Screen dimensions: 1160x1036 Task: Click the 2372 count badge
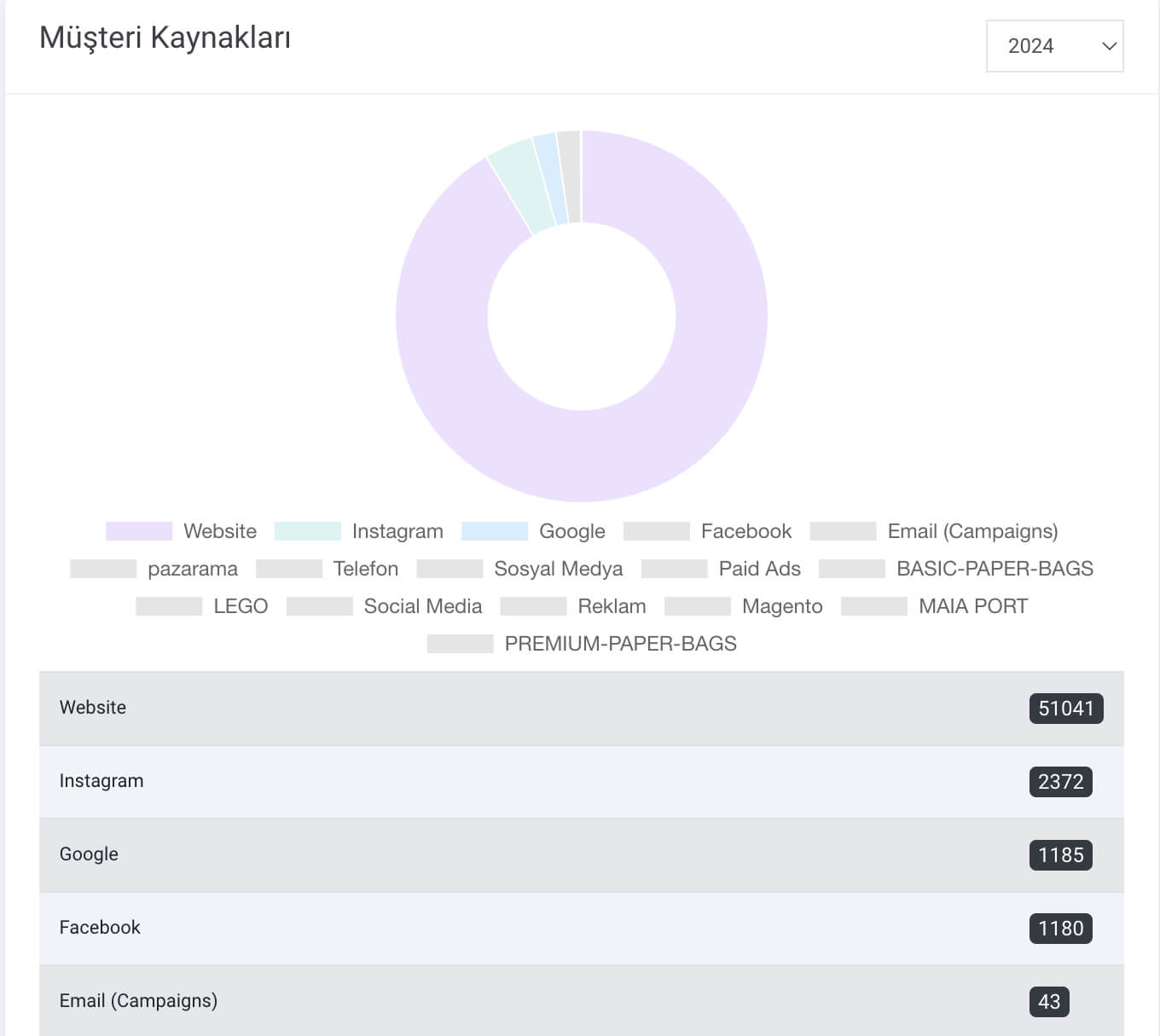pyautogui.click(x=1060, y=782)
